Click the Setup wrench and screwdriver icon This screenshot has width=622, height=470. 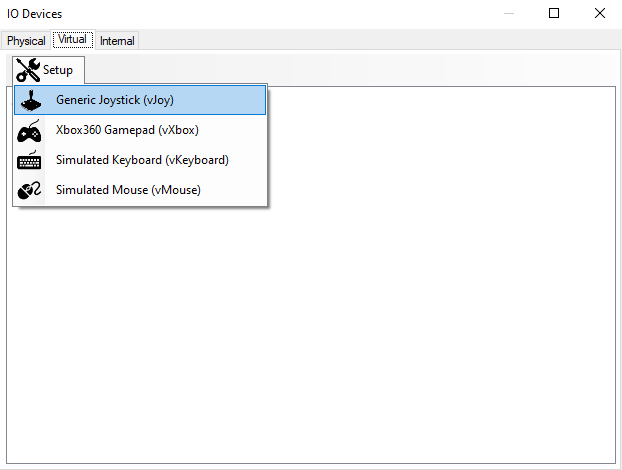28,70
